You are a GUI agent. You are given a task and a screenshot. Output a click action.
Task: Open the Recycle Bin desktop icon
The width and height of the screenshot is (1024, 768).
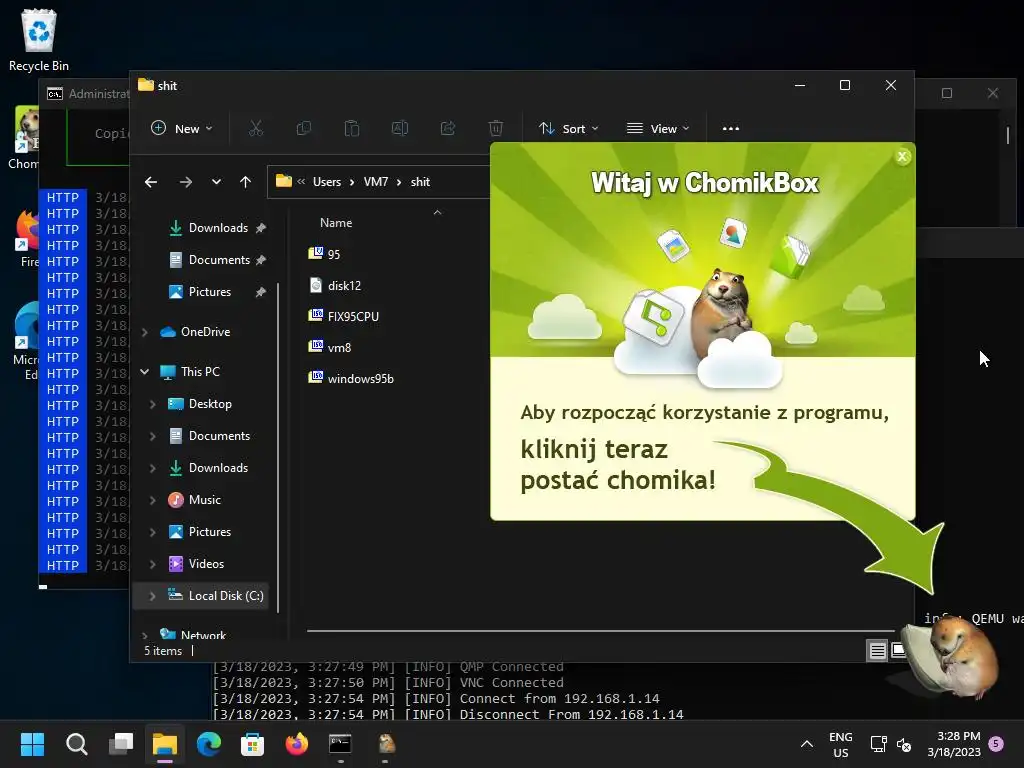pos(39,39)
